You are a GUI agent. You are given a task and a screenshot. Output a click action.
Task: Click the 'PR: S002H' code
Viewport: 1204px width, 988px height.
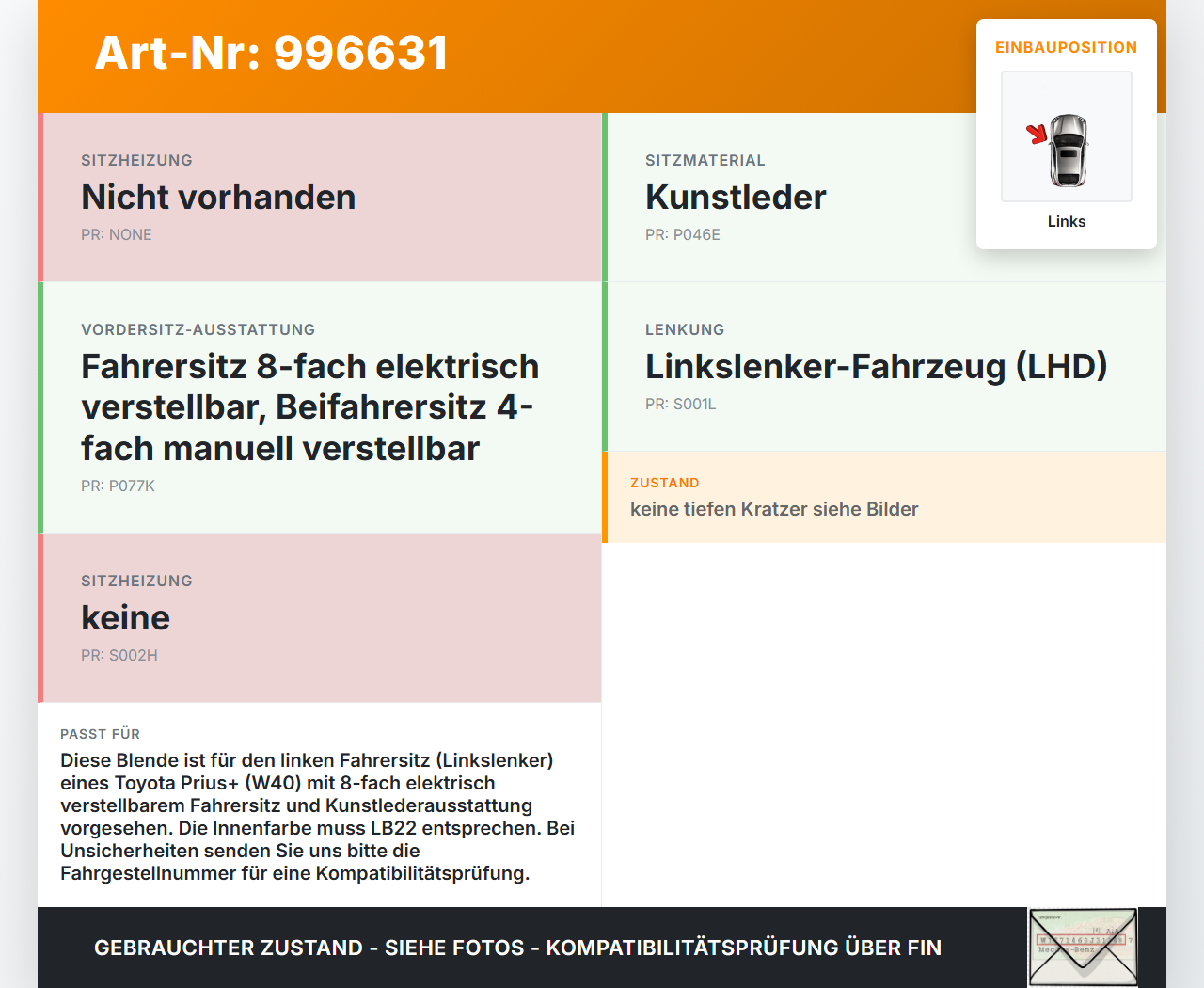(x=119, y=655)
